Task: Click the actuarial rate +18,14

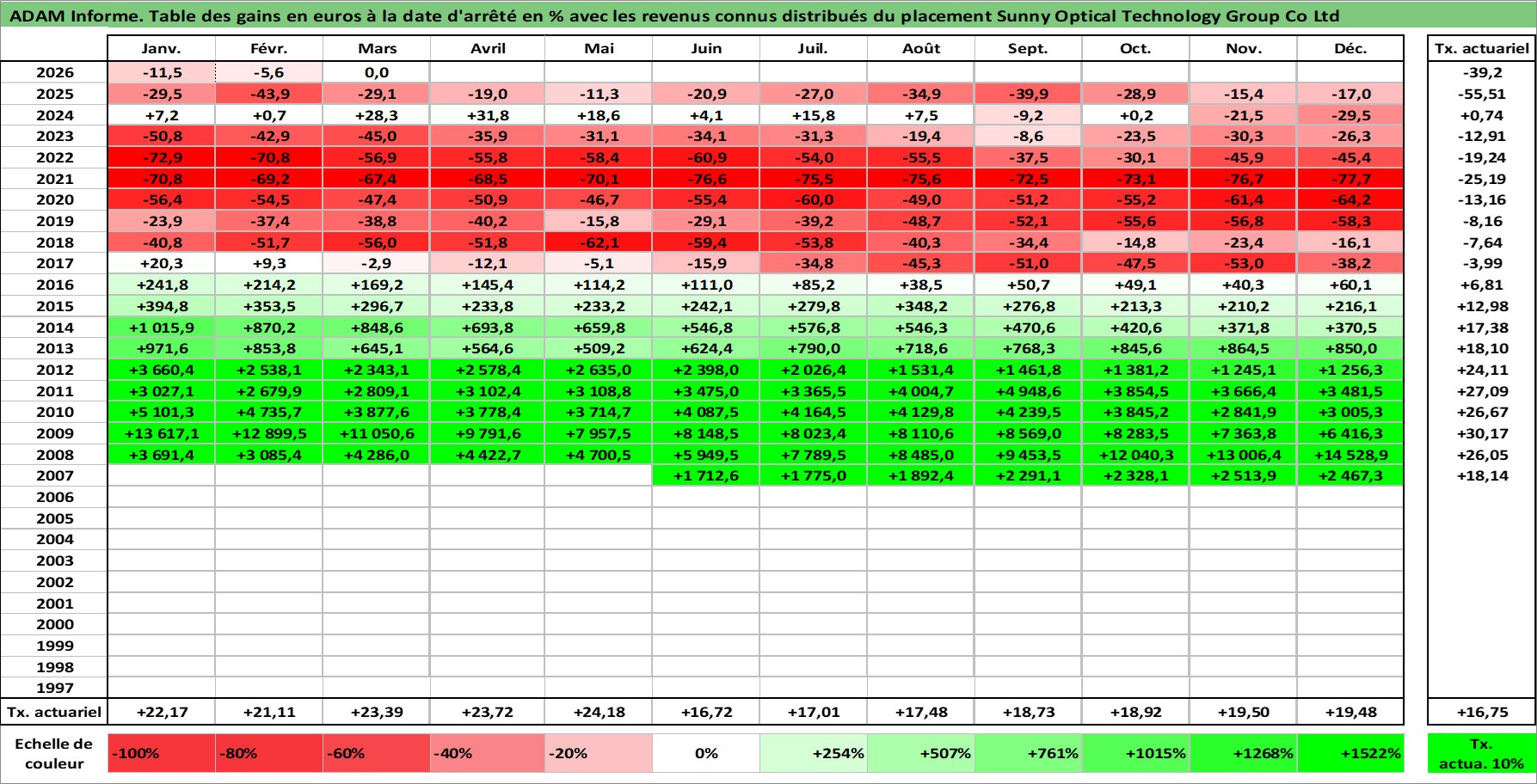Action: [1482, 475]
